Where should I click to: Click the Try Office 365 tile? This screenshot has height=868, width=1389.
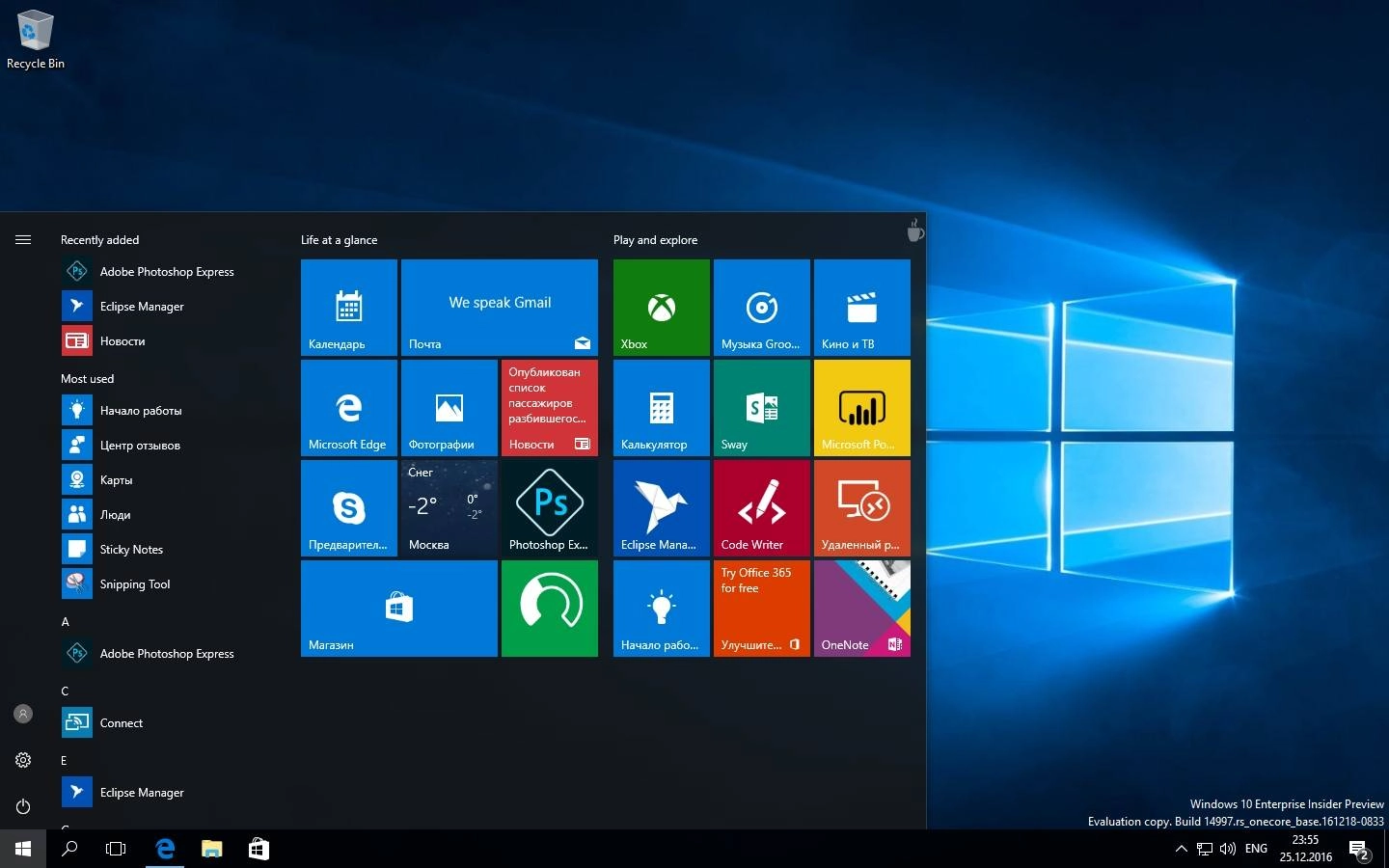762,609
